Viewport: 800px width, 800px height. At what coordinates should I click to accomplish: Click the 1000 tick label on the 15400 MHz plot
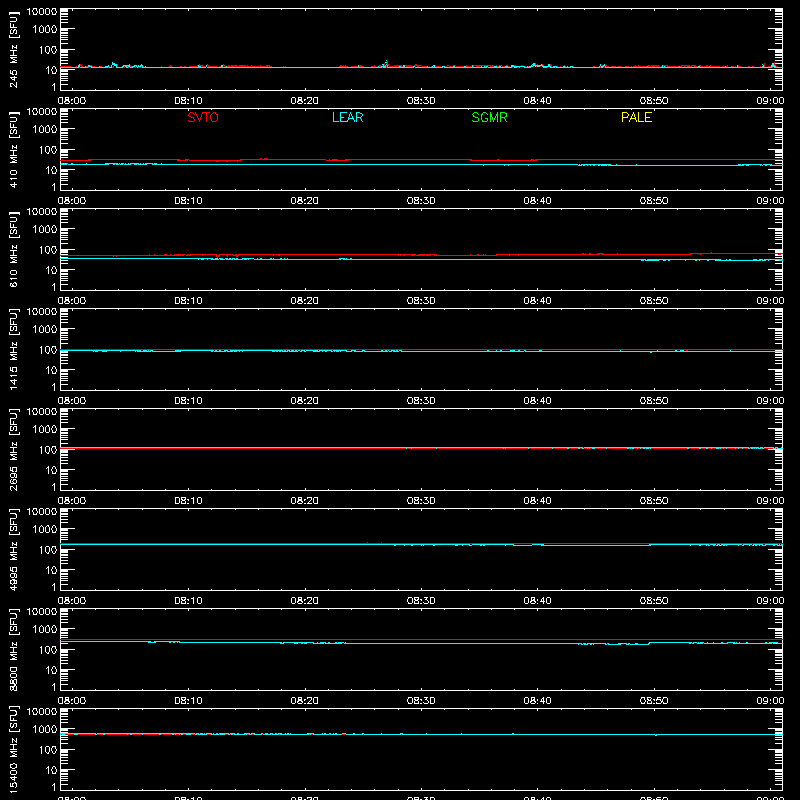click(x=45, y=730)
